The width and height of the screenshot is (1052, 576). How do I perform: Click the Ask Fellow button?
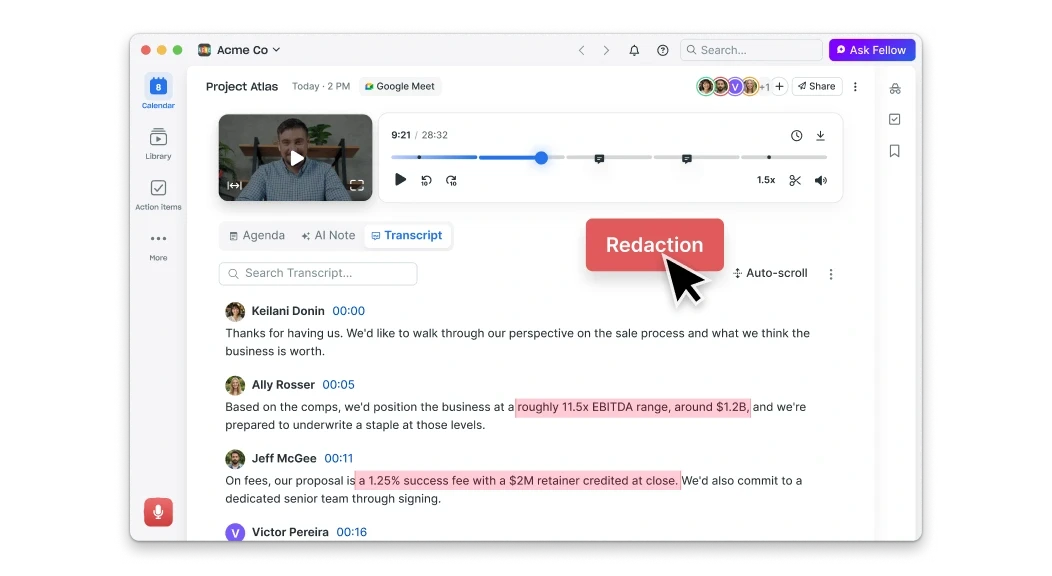click(872, 50)
